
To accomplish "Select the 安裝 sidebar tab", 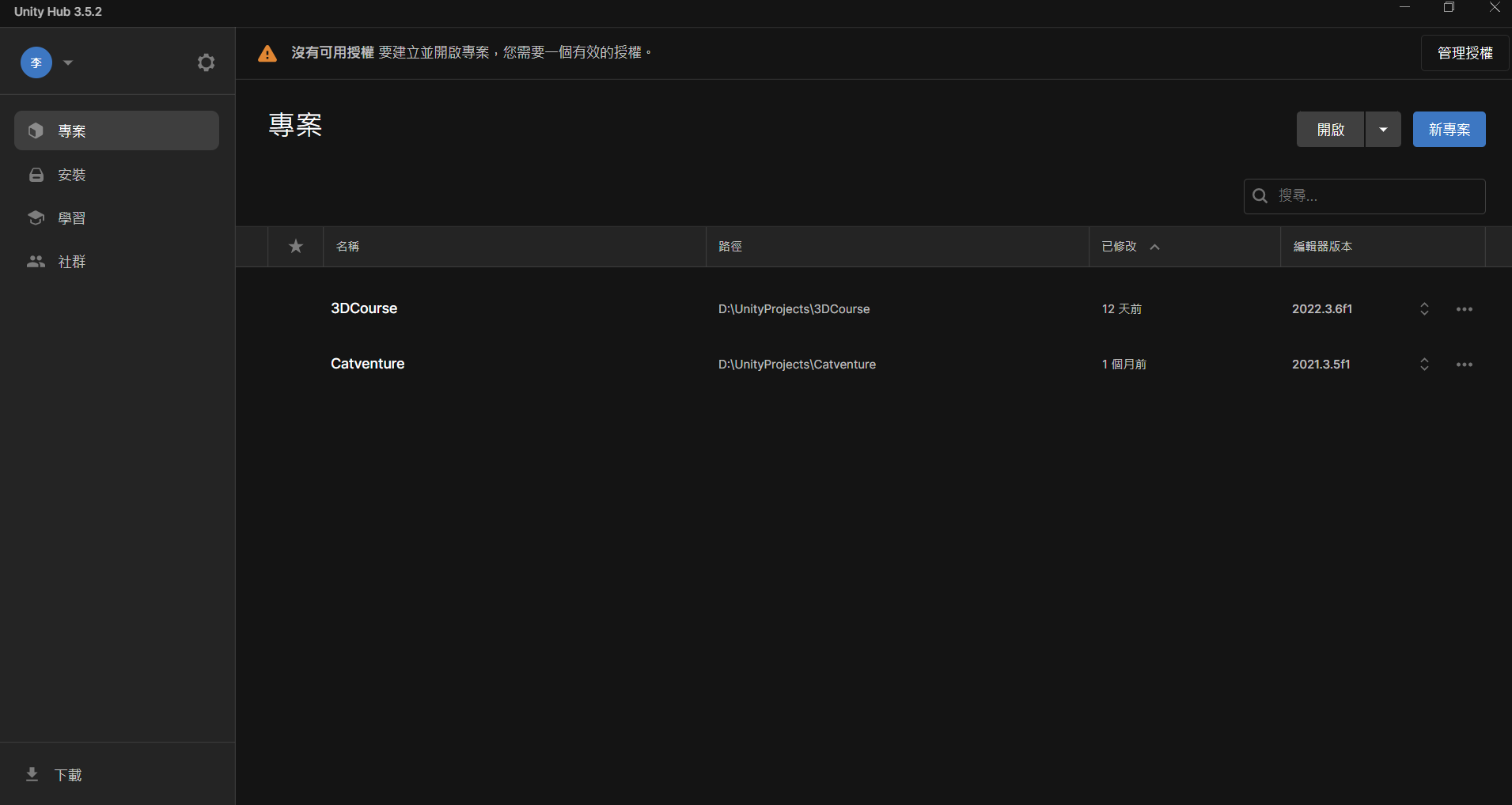I will tap(116, 175).
